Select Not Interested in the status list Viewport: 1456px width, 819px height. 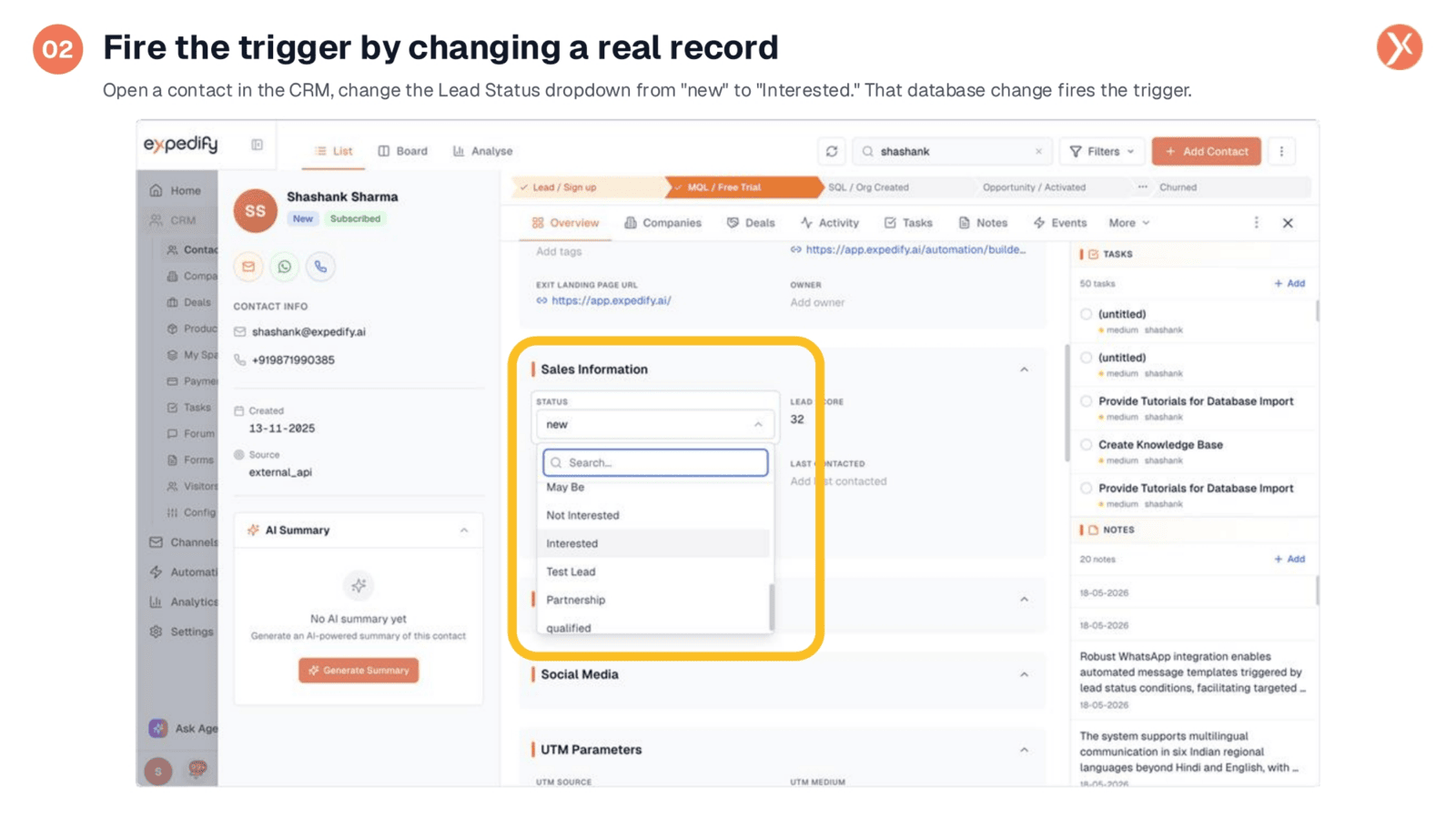654,515
